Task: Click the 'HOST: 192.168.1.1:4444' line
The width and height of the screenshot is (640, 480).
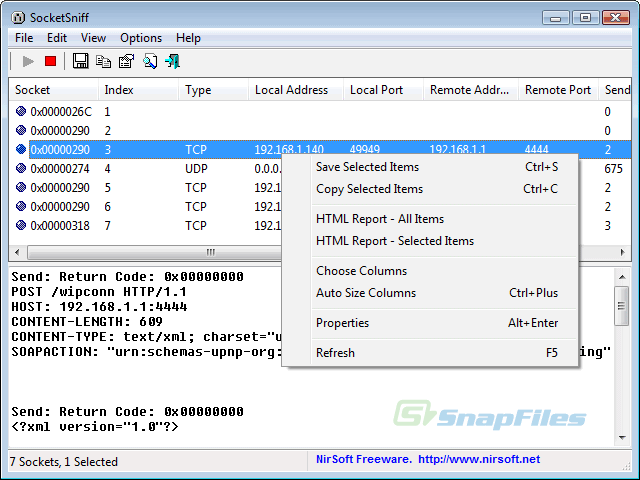Action: pos(99,307)
